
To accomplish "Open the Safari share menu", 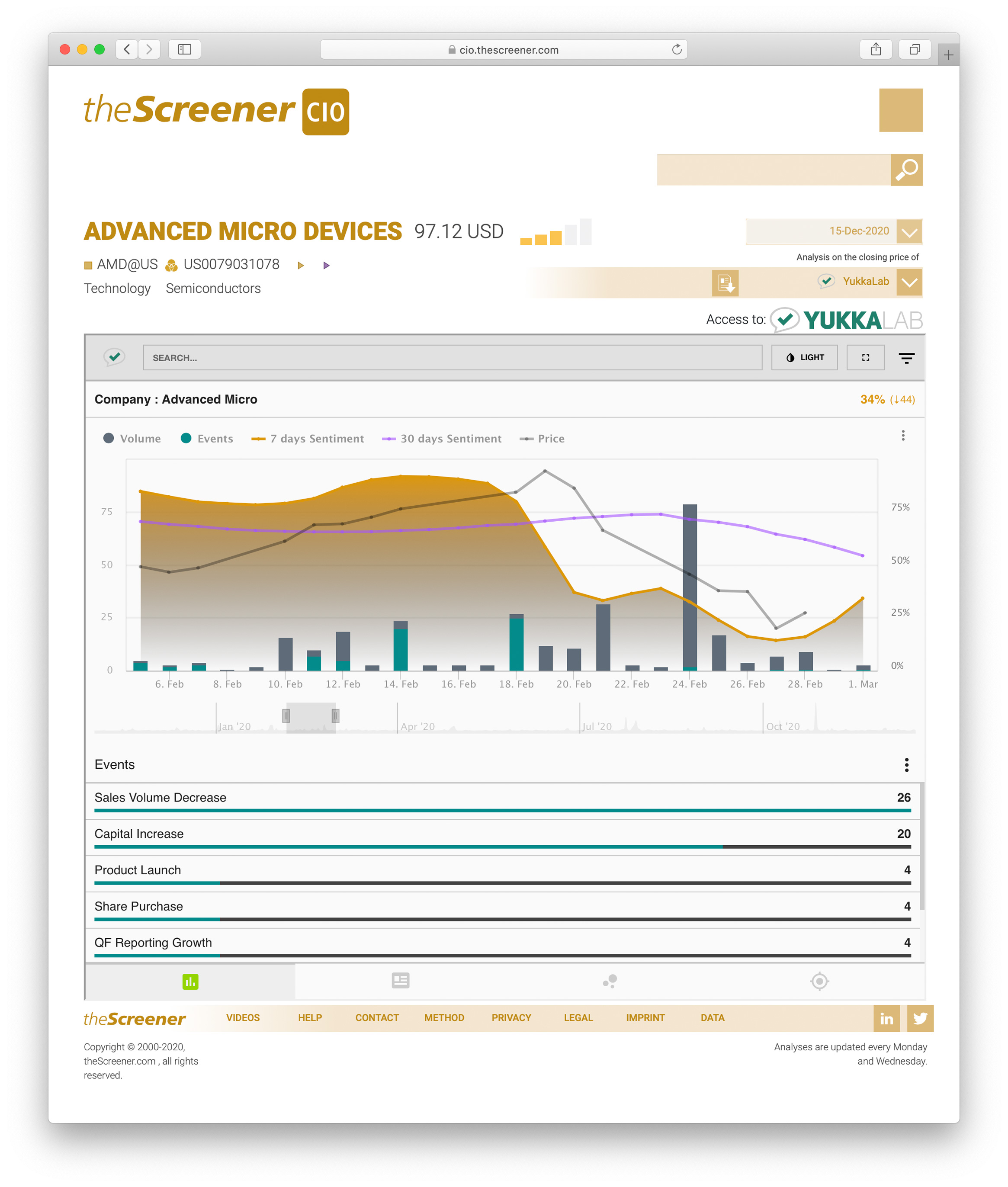I will coord(876,50).
